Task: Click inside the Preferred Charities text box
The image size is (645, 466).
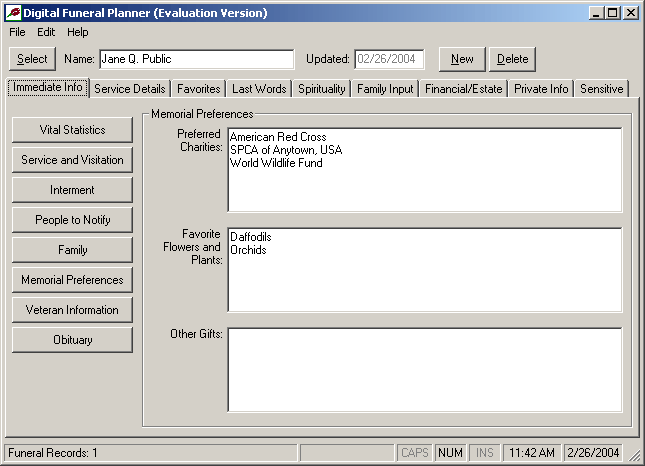Action: click(x=425, y=170)
